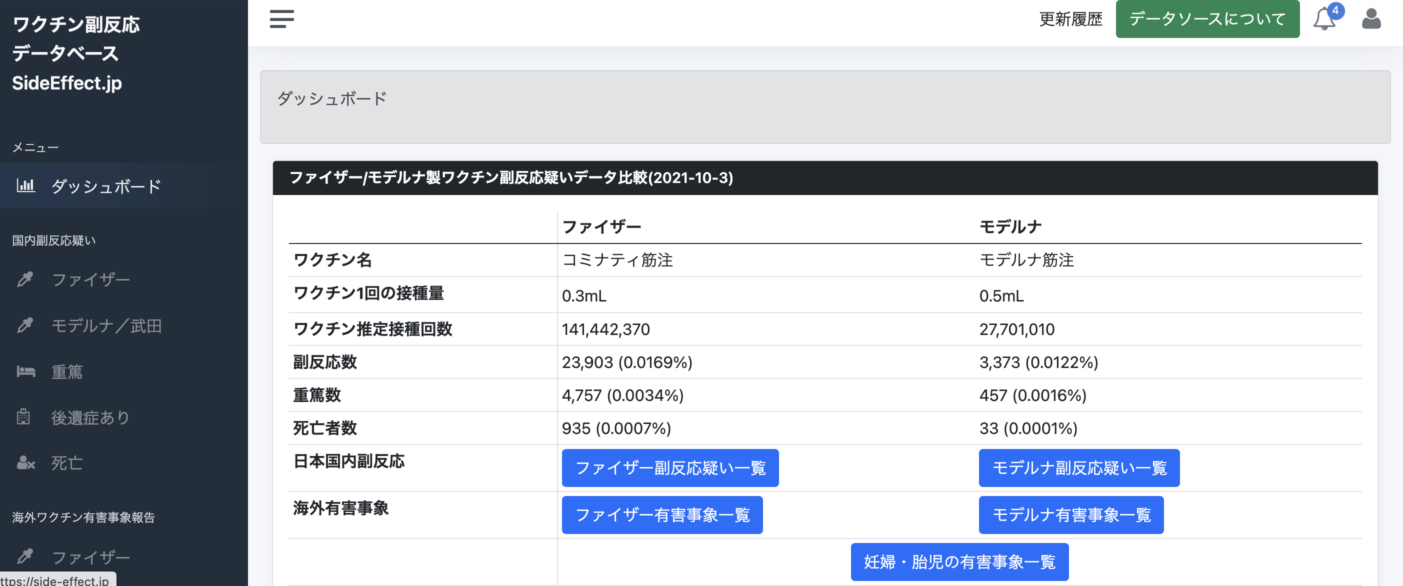Click the syringe icon beside モデルナ／武田
The height and width of the screenshot is (586, 1403).
click(26, 326)
